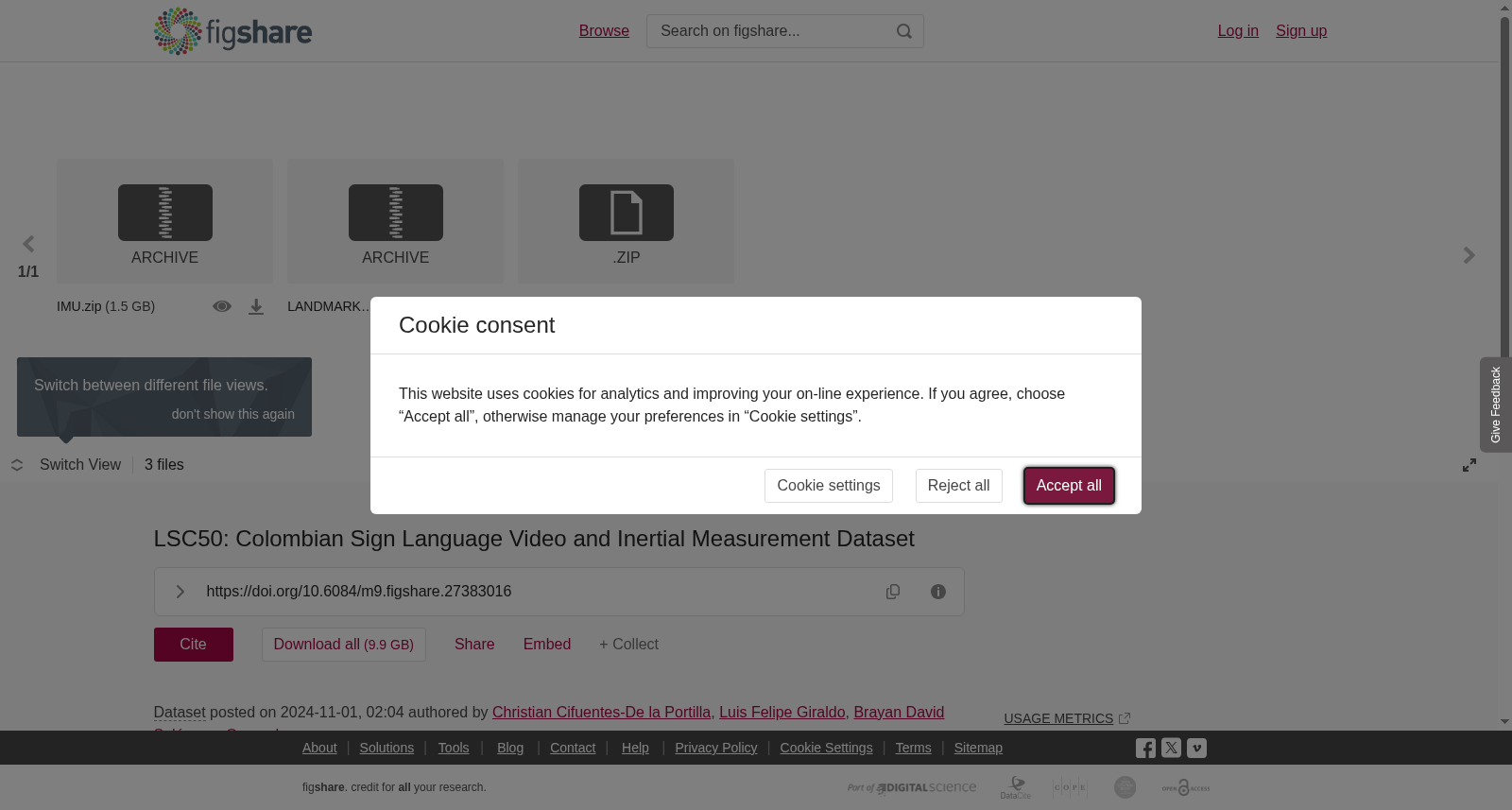The image size is (1512, 810).
Task: Open About footer link
Action: [x=319, y=748]
